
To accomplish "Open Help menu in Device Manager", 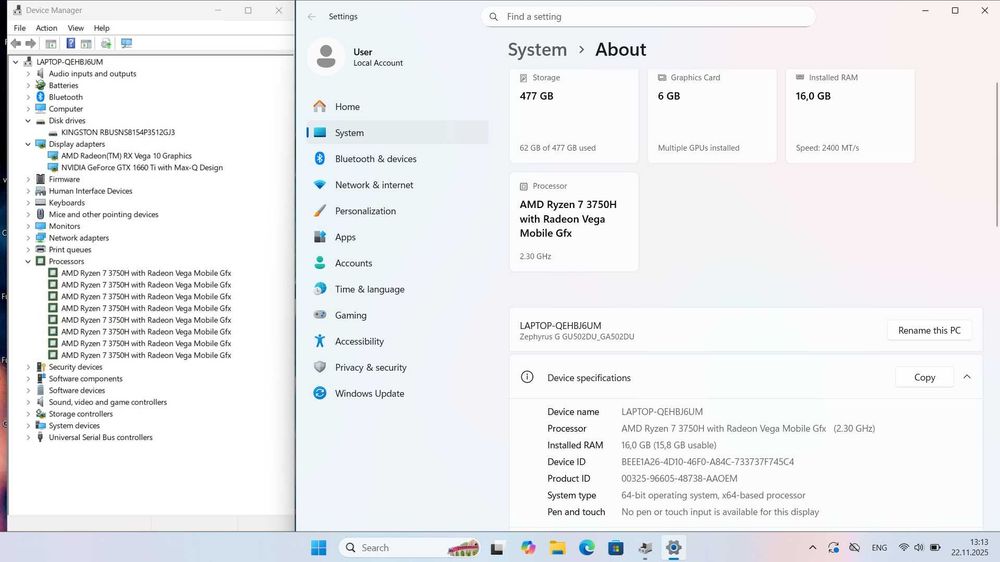I will (x=101, y=28).
